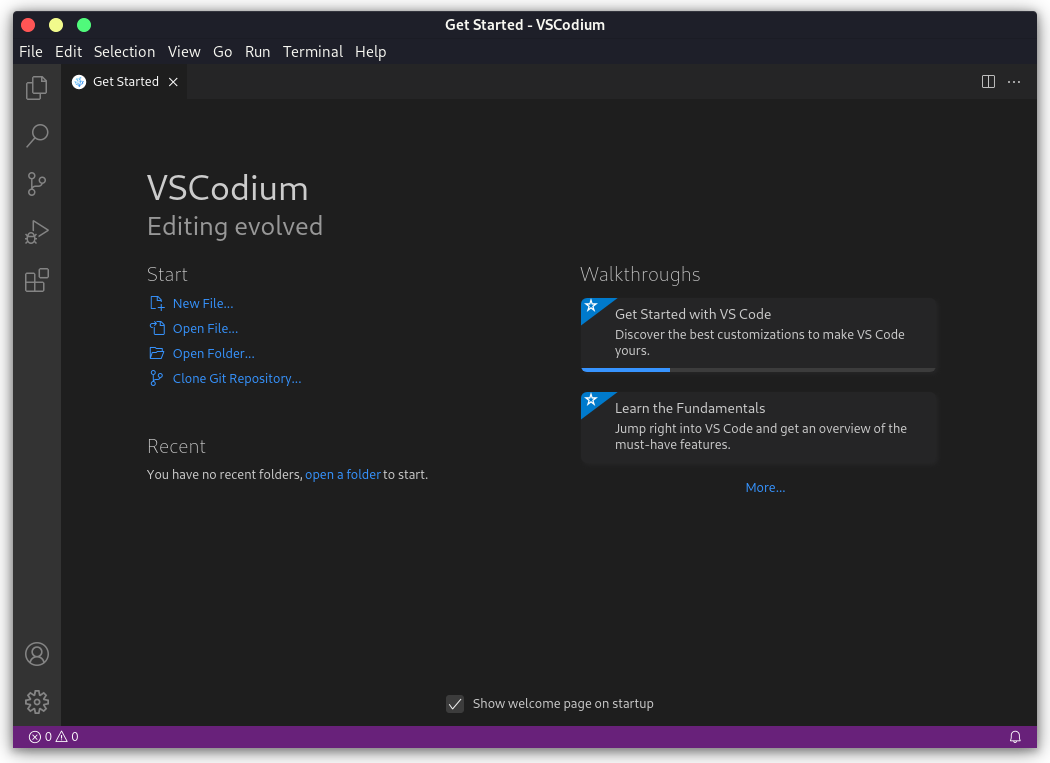This screenshot has width=1050, height=763.
Task: Open the editor More Actions ellipsis menu
Action: pos(1014,82)
